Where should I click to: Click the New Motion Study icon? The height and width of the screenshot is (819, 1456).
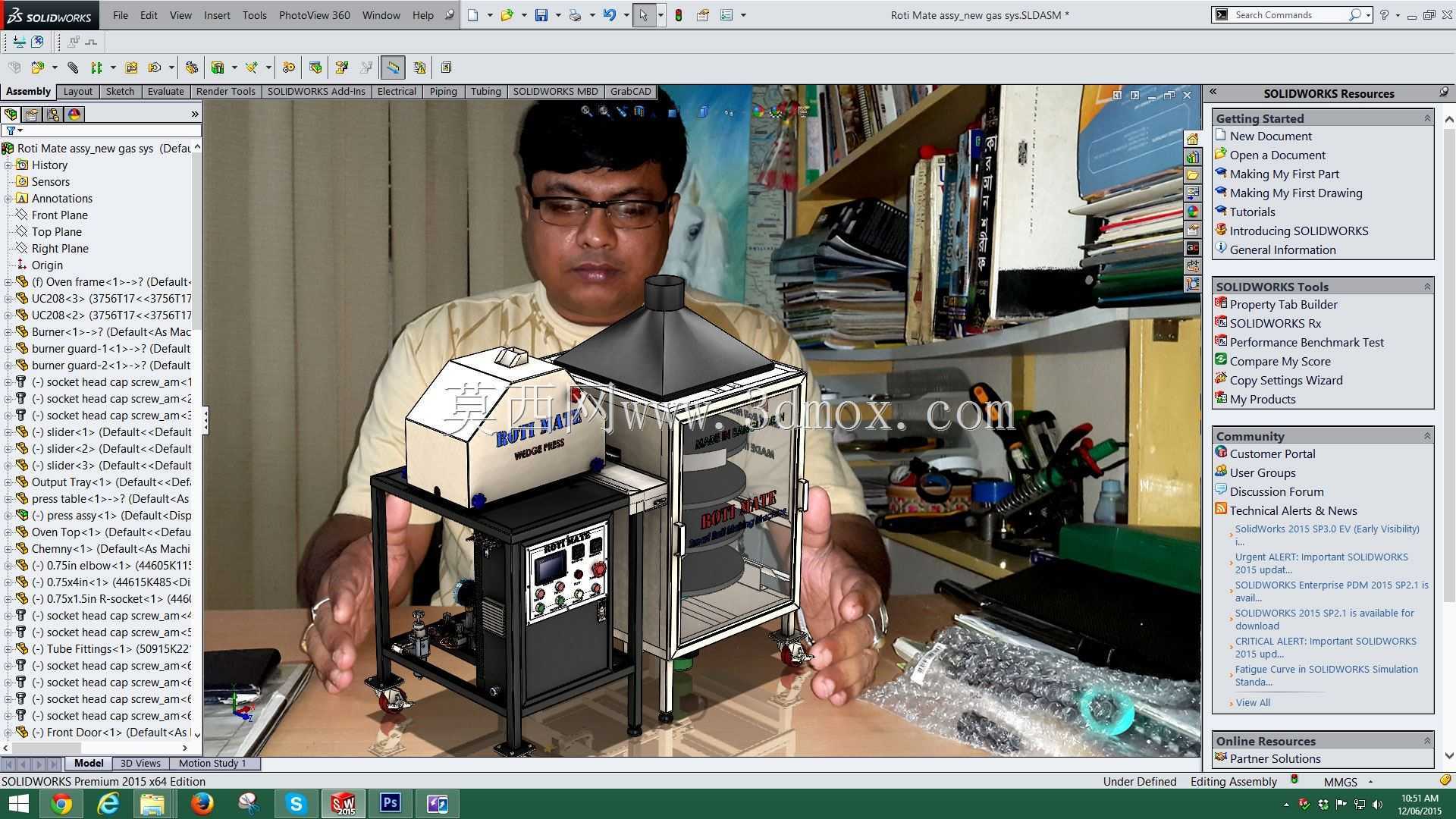point(288,67)
